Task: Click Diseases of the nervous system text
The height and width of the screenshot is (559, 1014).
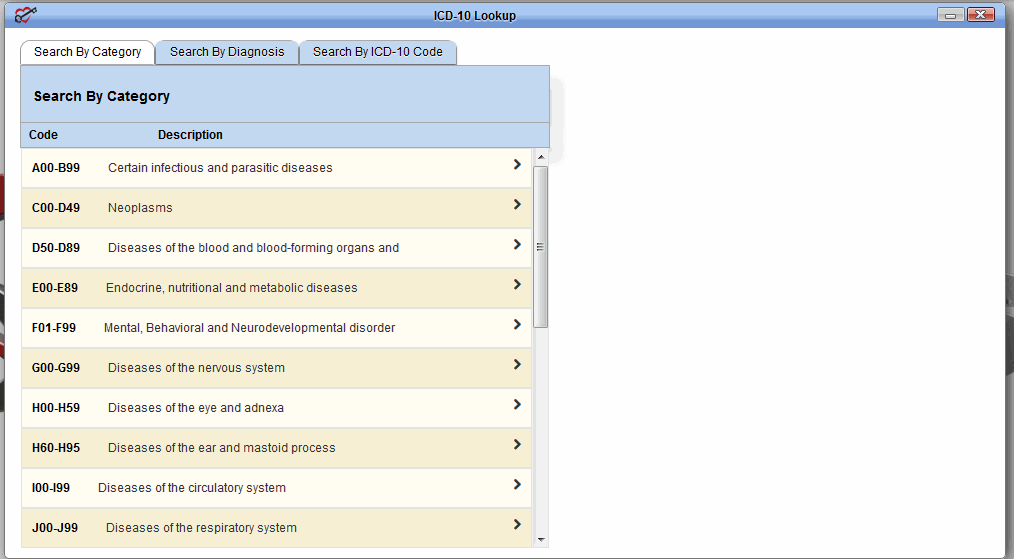Action: 196,368
